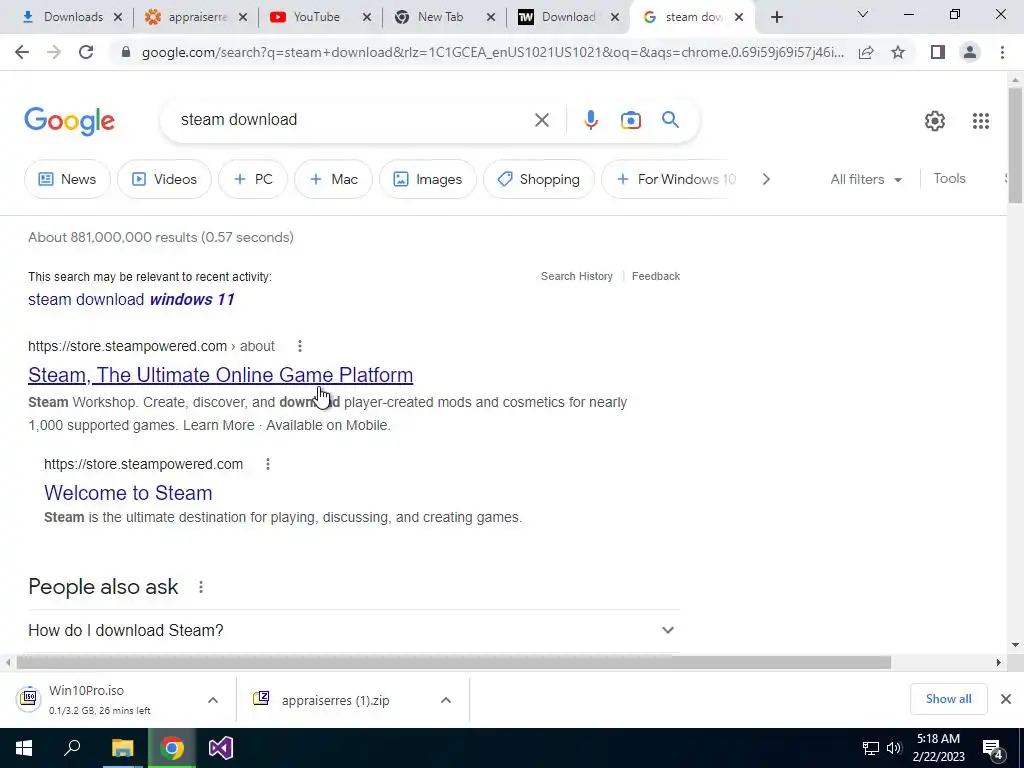Open options for Welcome to Steam result

(x=268, y=464)
